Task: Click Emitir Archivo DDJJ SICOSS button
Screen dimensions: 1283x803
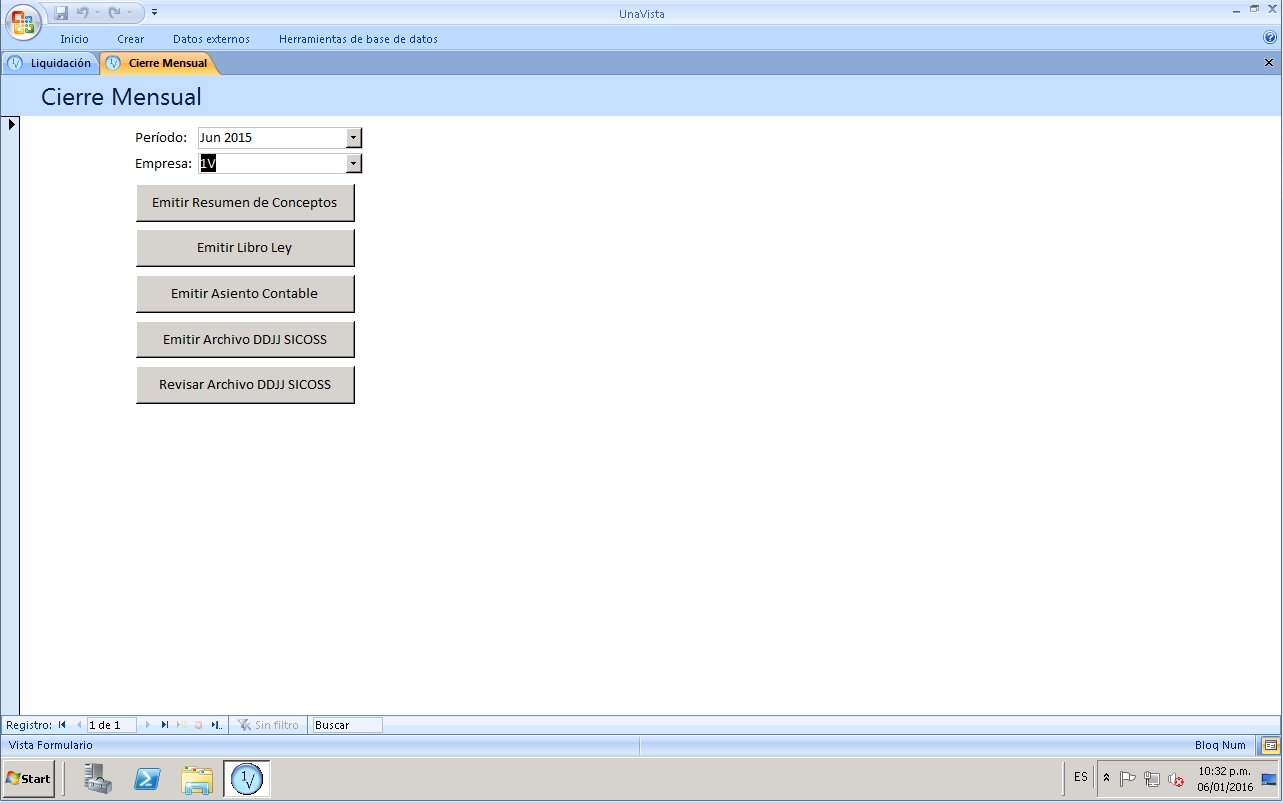Action: click(x=245, y=340)
